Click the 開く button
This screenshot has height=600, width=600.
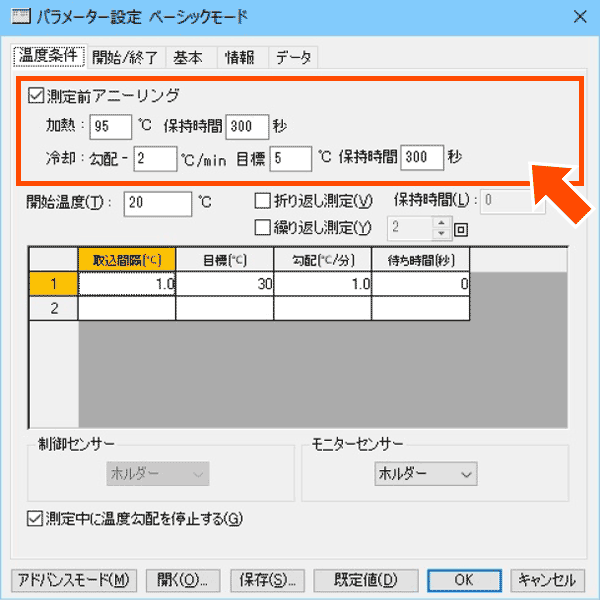pyautogui.click(x=182, y=579)
